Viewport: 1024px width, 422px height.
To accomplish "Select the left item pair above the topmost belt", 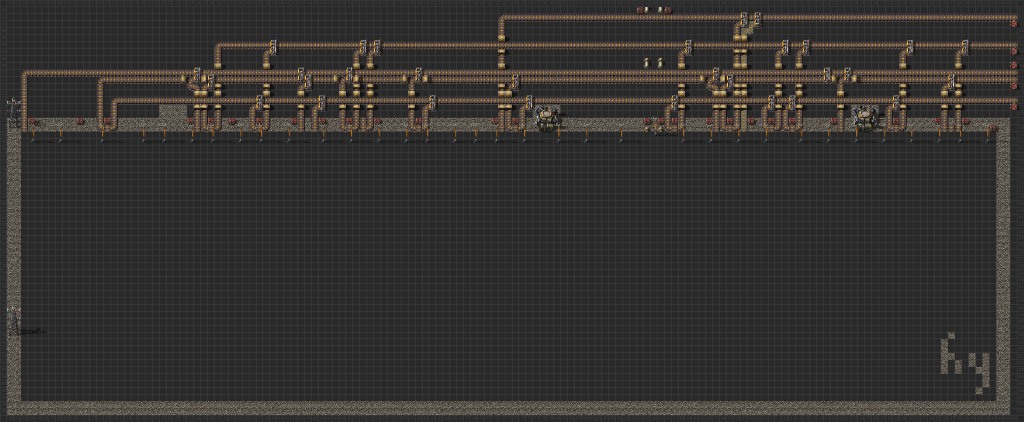I will click(x=644, y=10).
